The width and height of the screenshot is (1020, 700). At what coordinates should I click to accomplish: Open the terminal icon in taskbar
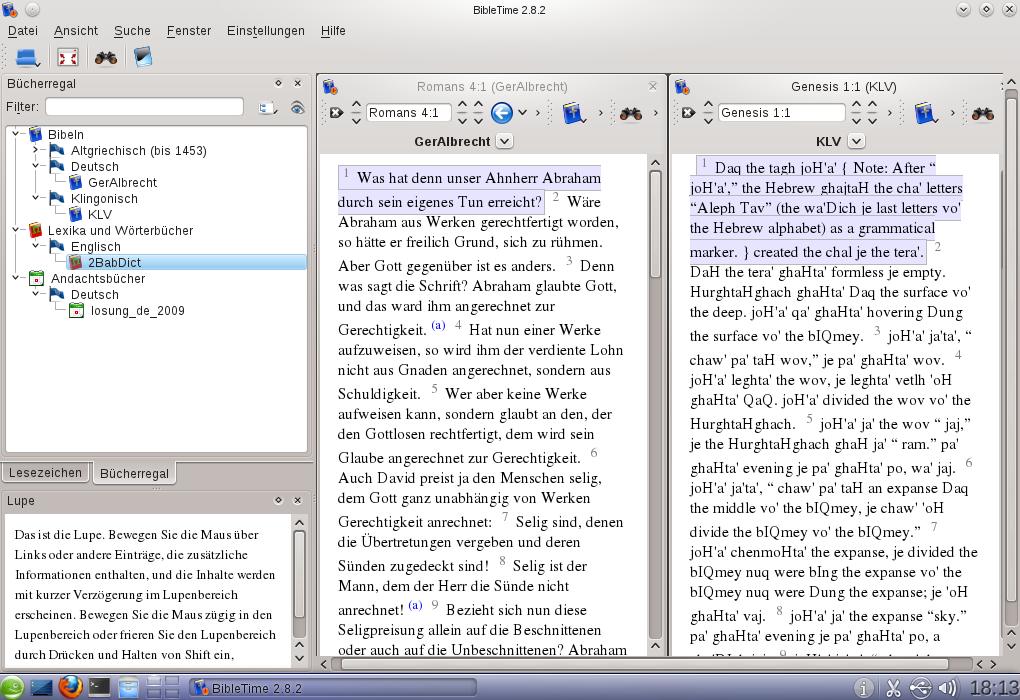[x=99, y=687]
